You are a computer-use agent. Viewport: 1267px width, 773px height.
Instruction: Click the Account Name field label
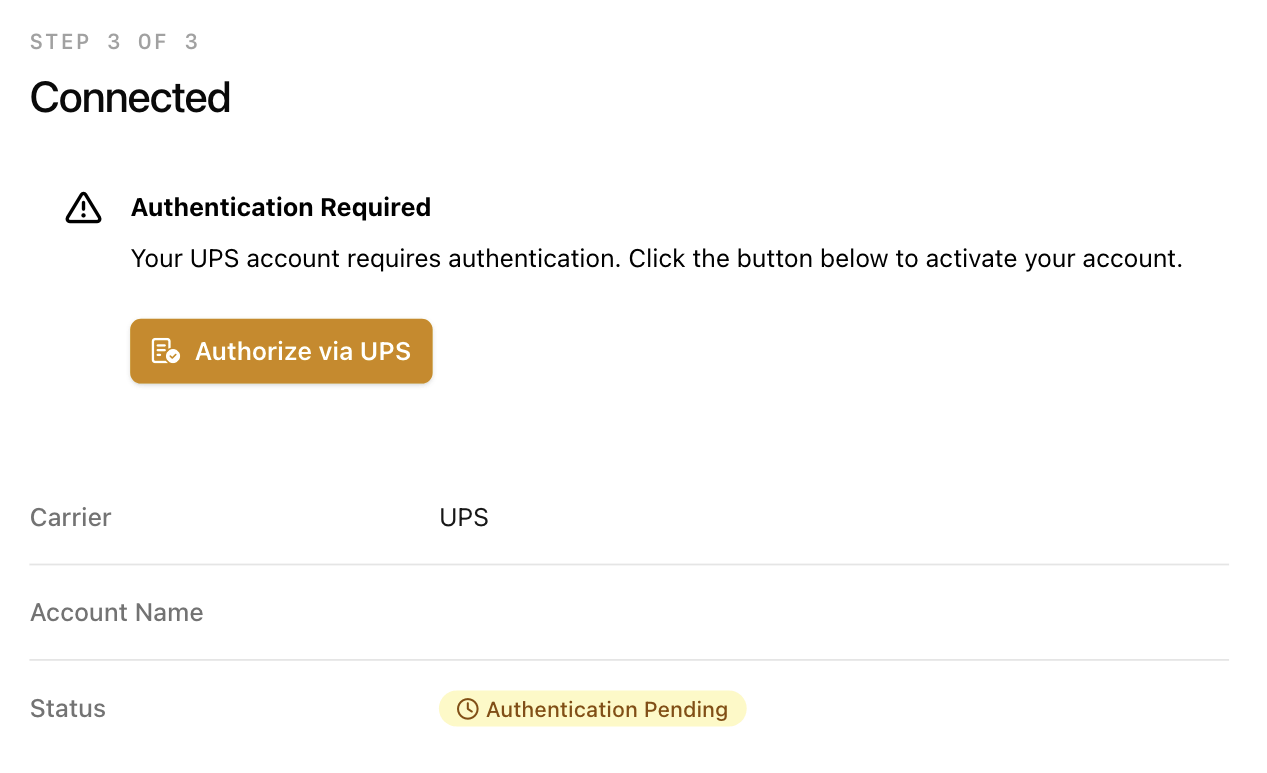click(116, 612)
